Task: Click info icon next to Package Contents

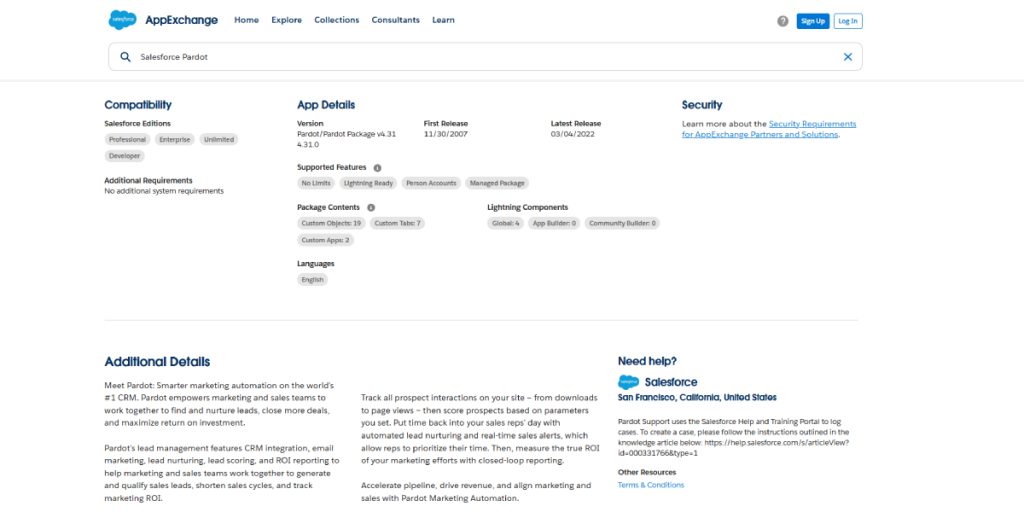Action: 371,208
